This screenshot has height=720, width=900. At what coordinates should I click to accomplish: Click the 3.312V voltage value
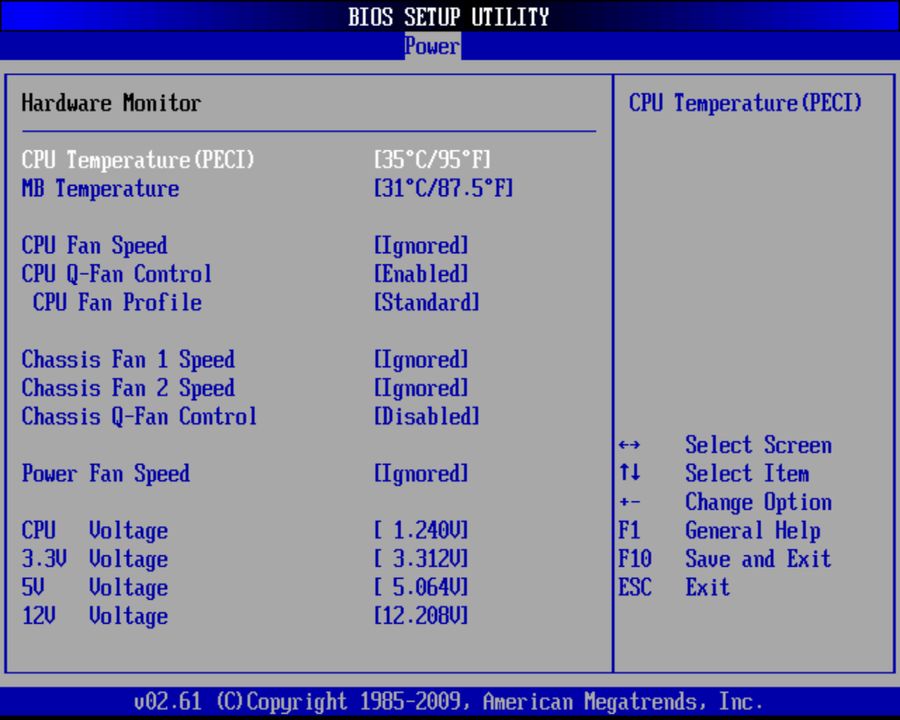(421, 559)
